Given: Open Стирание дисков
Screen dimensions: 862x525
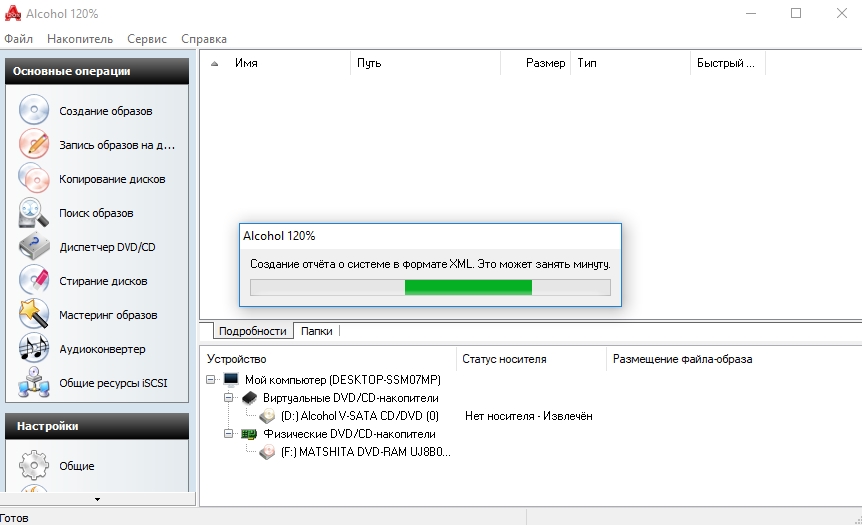Looking at the screenshot, I should click(x=103, y=281).
